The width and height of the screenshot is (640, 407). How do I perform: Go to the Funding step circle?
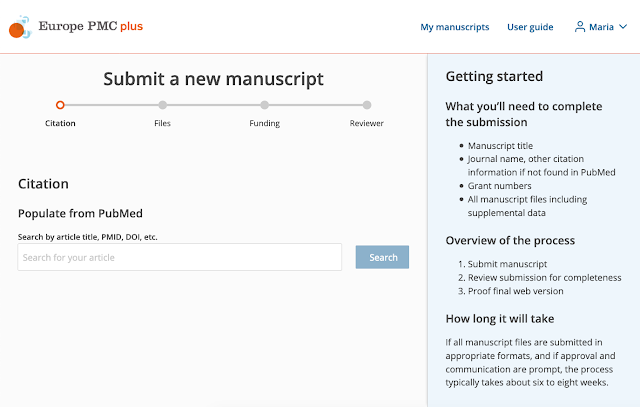(x=264, y=104)
